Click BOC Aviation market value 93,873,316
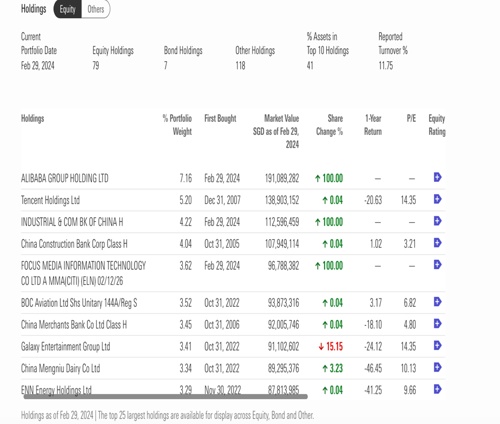Image resolution: width=500 pixels, height=424 pixels. point(283,303)
